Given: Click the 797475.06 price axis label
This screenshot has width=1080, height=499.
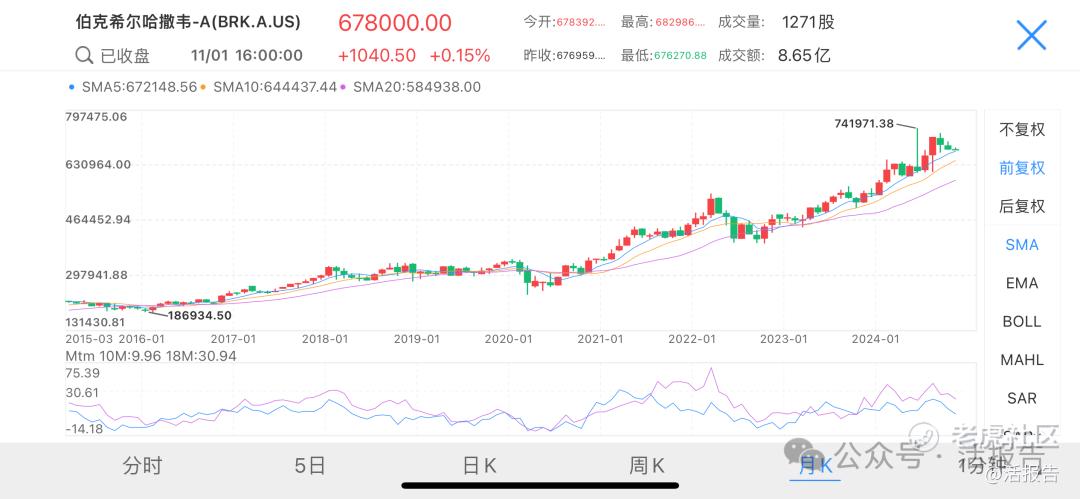Looking at the screenshot, I should click(x=97, y=117).
